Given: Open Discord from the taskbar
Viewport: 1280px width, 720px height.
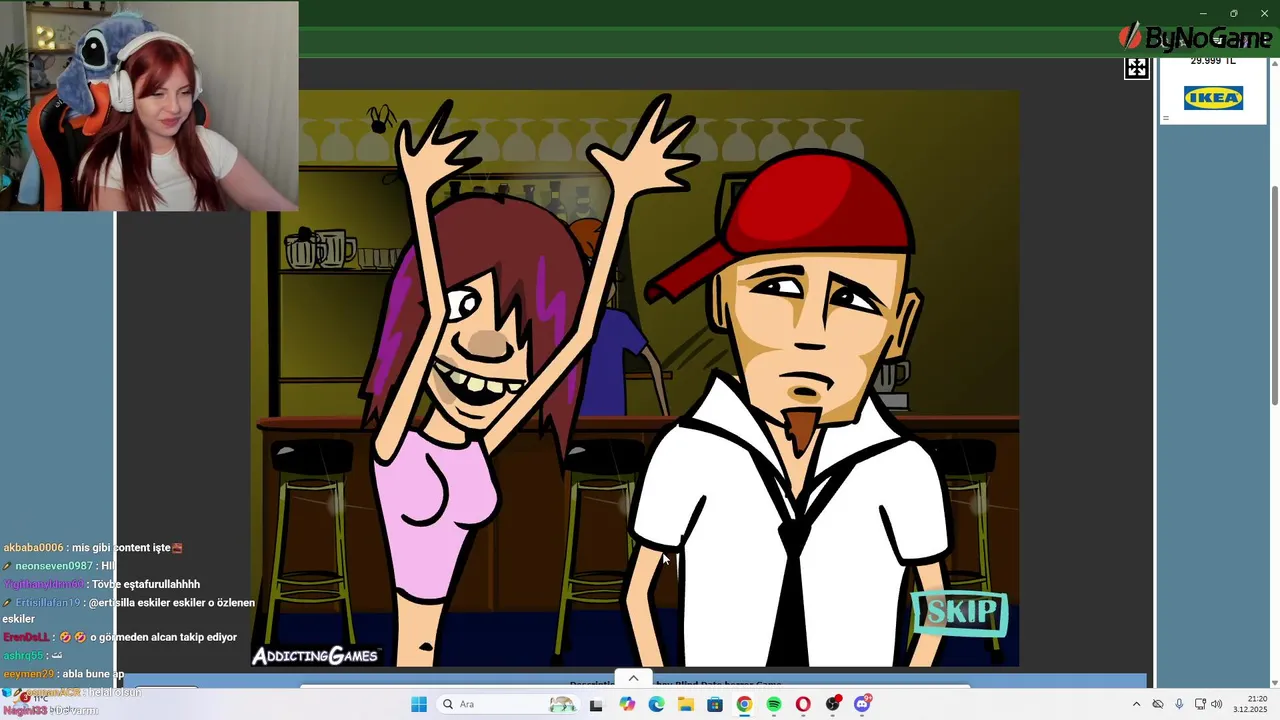Looking at the screenshot, I should pyautogui.click(x=862, y=704).
